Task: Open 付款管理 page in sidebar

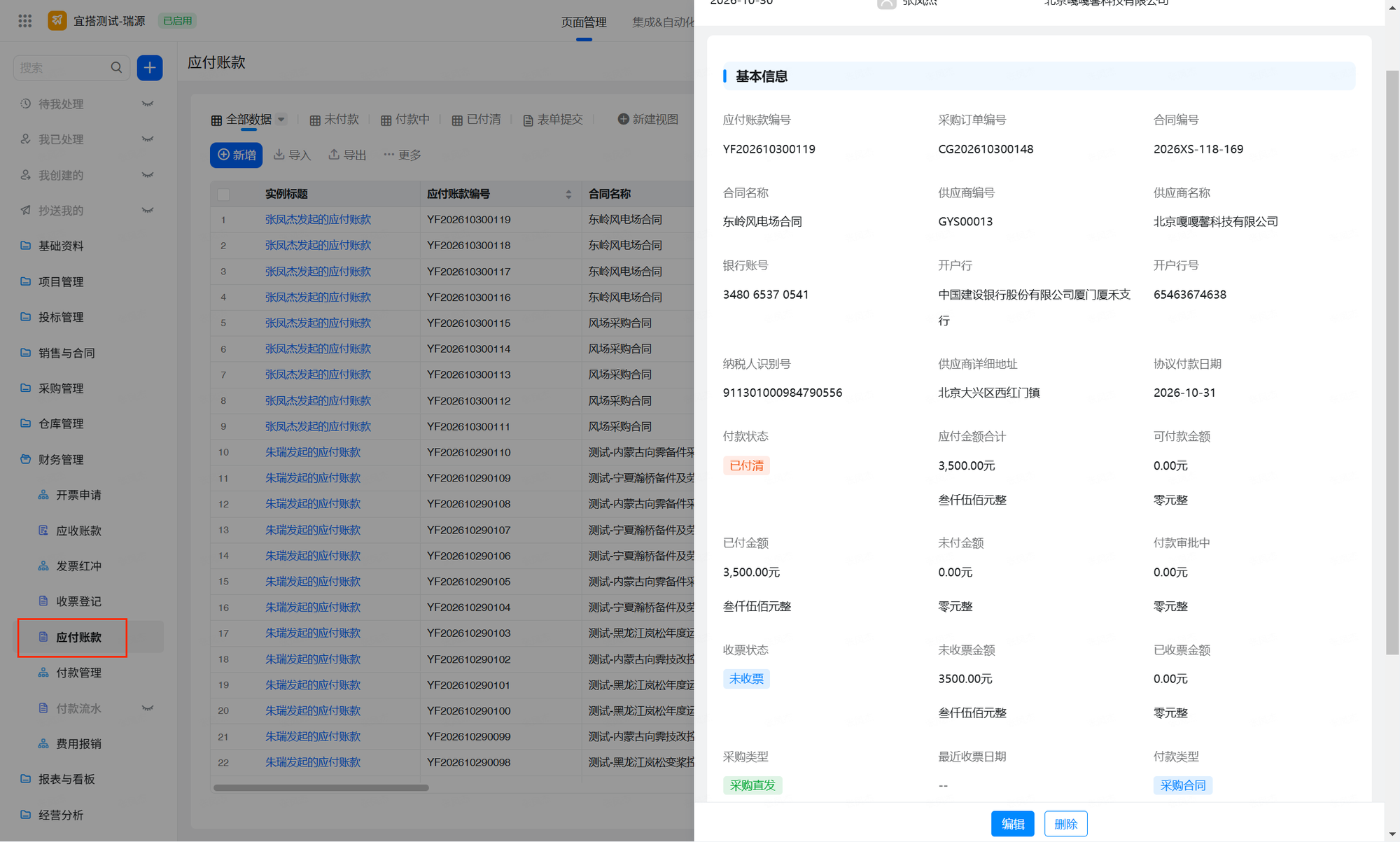Action: pyautogui.click(x=78, y=673)
